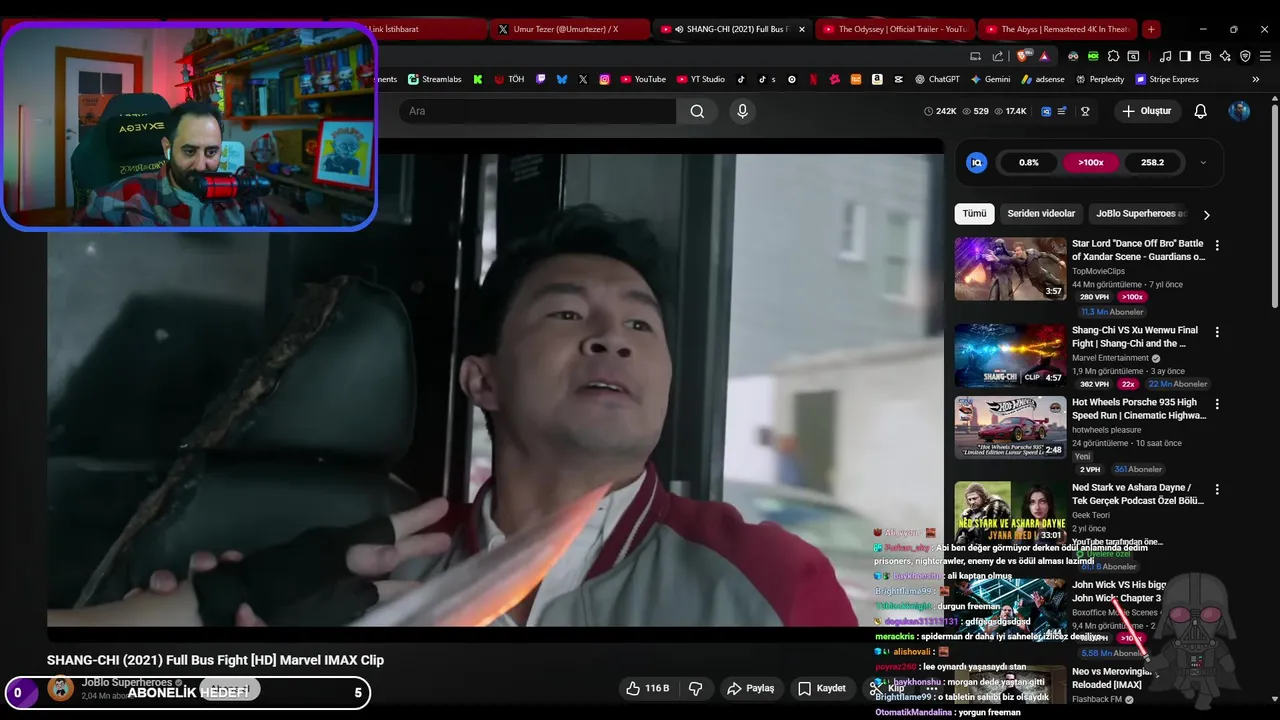Open the ChatGPT bookmark
The width and height of the screenshot is (1280, 720).
[x=936, y=79]
